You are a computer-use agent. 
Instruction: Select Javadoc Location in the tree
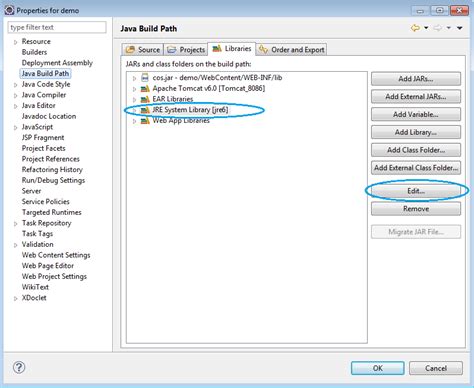pyautogui.click(x=49, y=116)
